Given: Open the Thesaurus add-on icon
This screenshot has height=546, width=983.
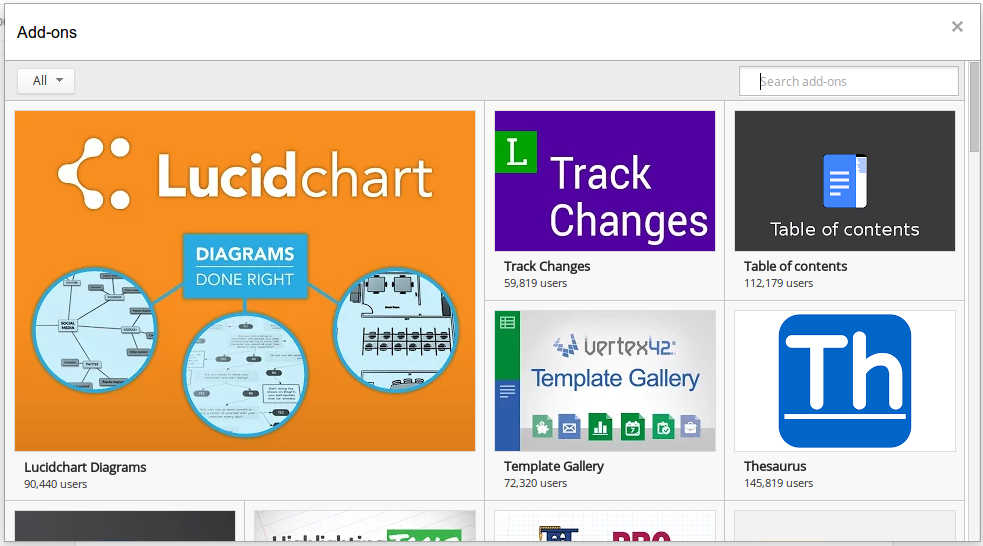Looking at the screenshot, I should coord(844,381).
